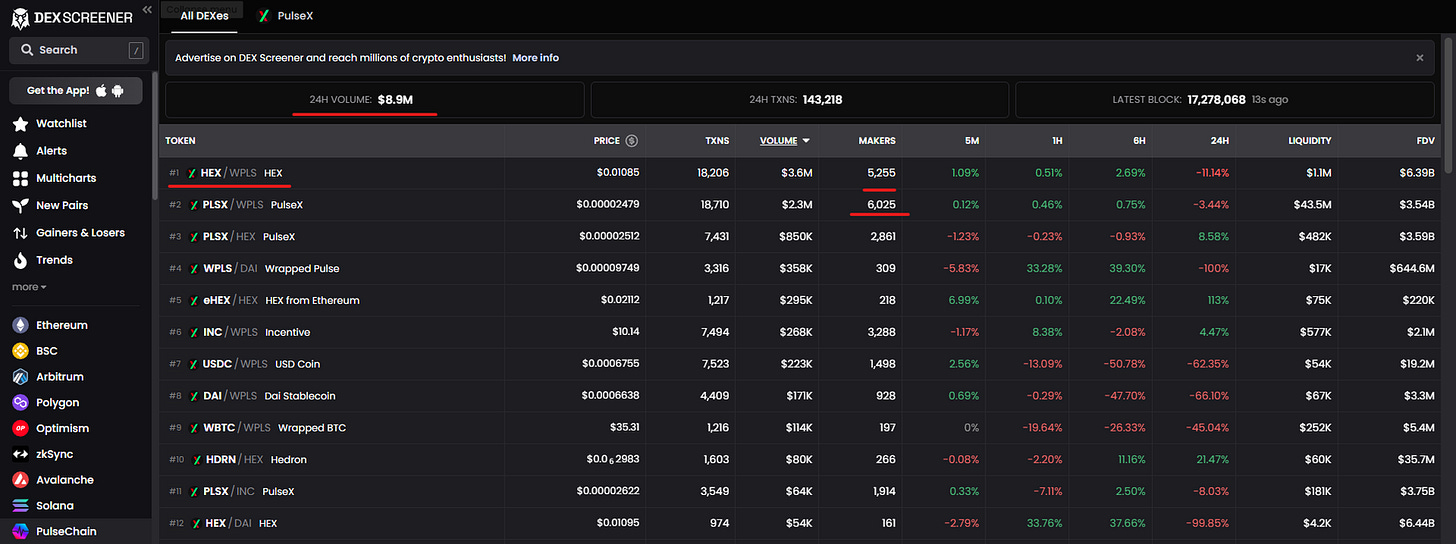
Task: Collapse the sidebar with double-chevron icon
Action: pos(147,9)
